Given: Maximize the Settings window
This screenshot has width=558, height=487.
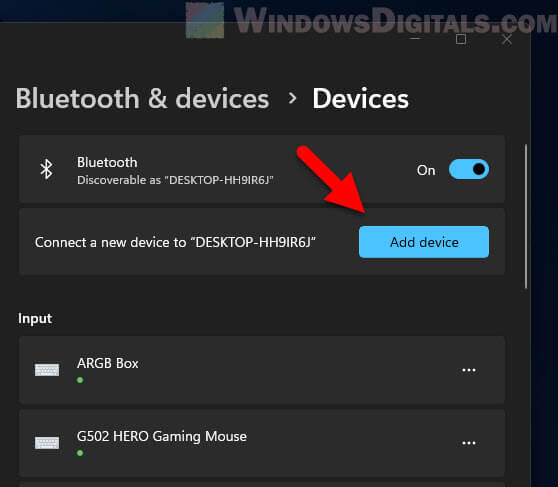Looking at the screenshot, I should click(x=461, y=39).
